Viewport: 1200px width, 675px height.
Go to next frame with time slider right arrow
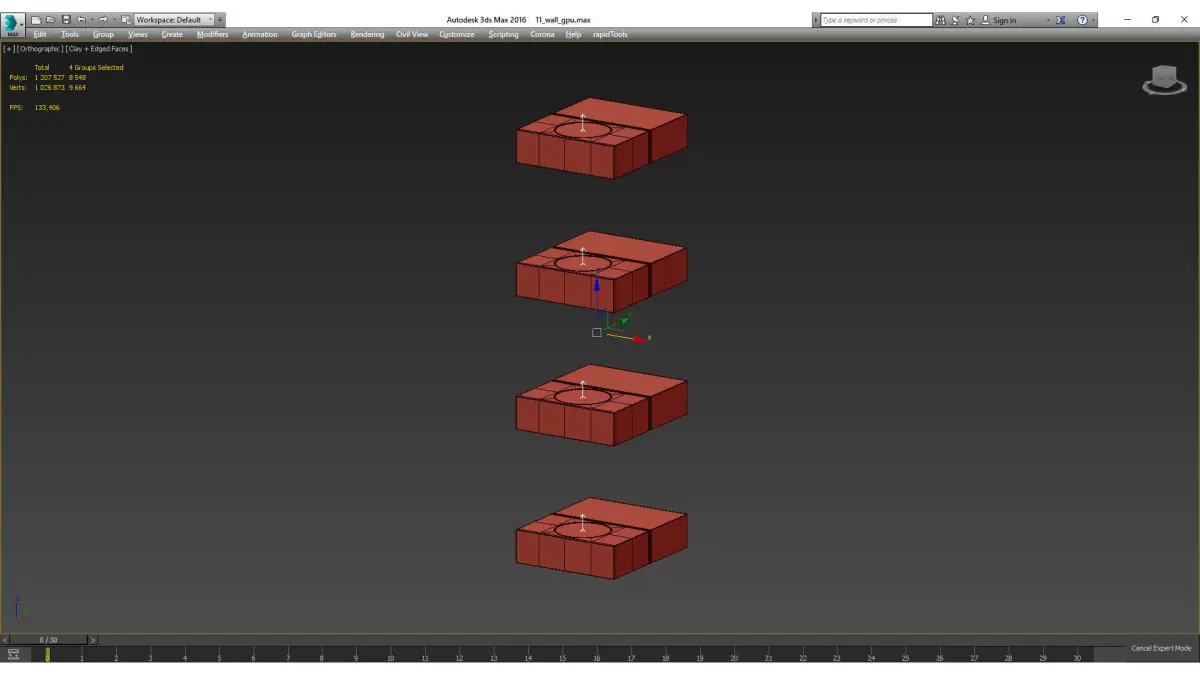(93, 640)
